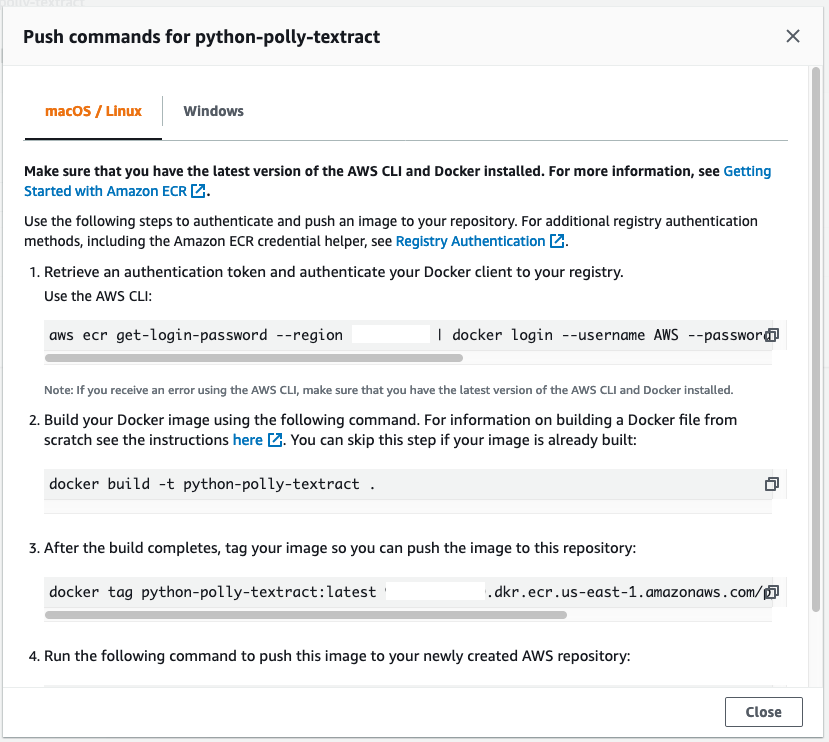Follow the 'here' Docker file instructions link
This screenshot has height=742, width=829.
tap(247, 440)
